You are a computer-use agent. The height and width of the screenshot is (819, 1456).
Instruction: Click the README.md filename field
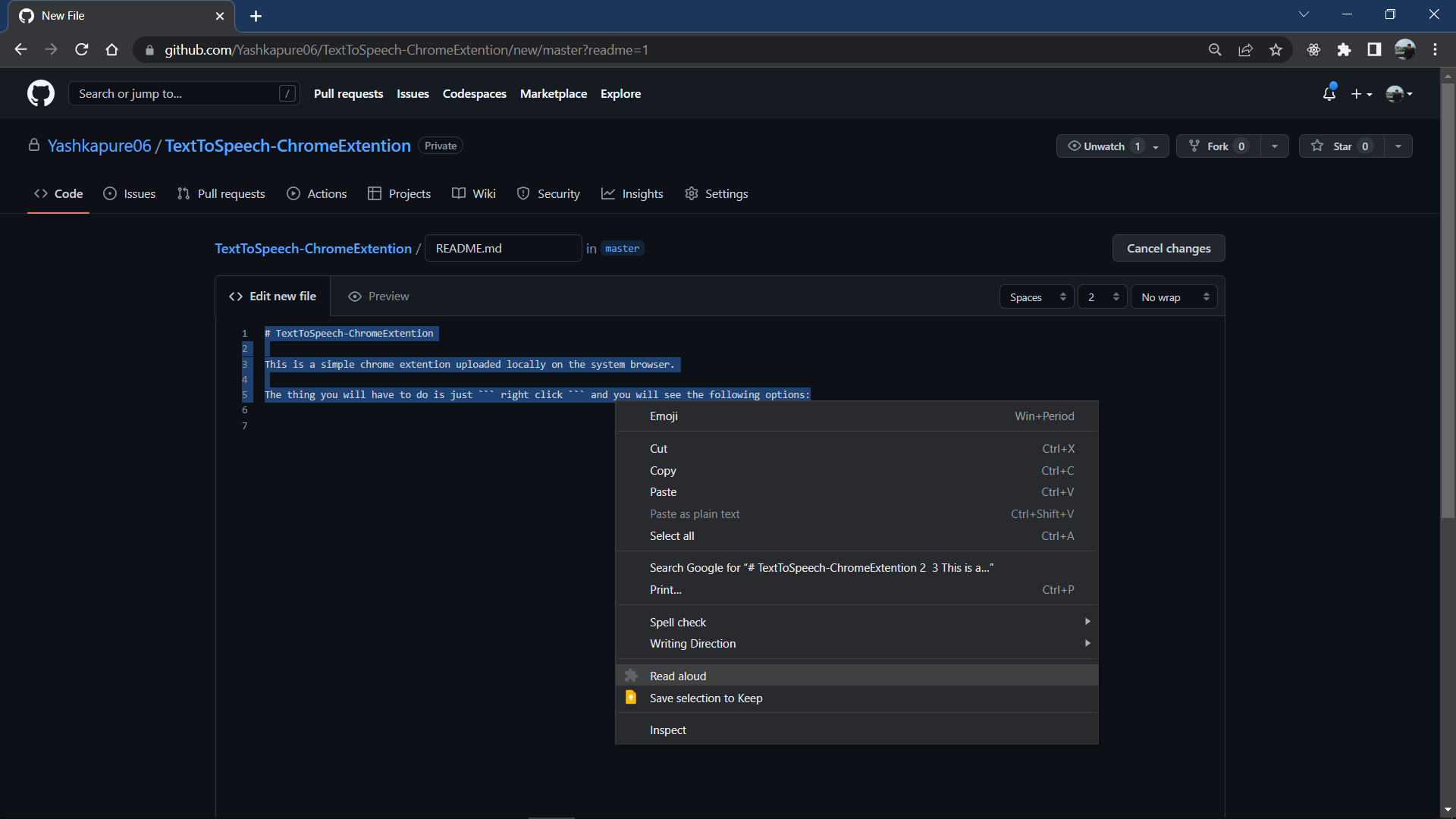pos(503,248)
